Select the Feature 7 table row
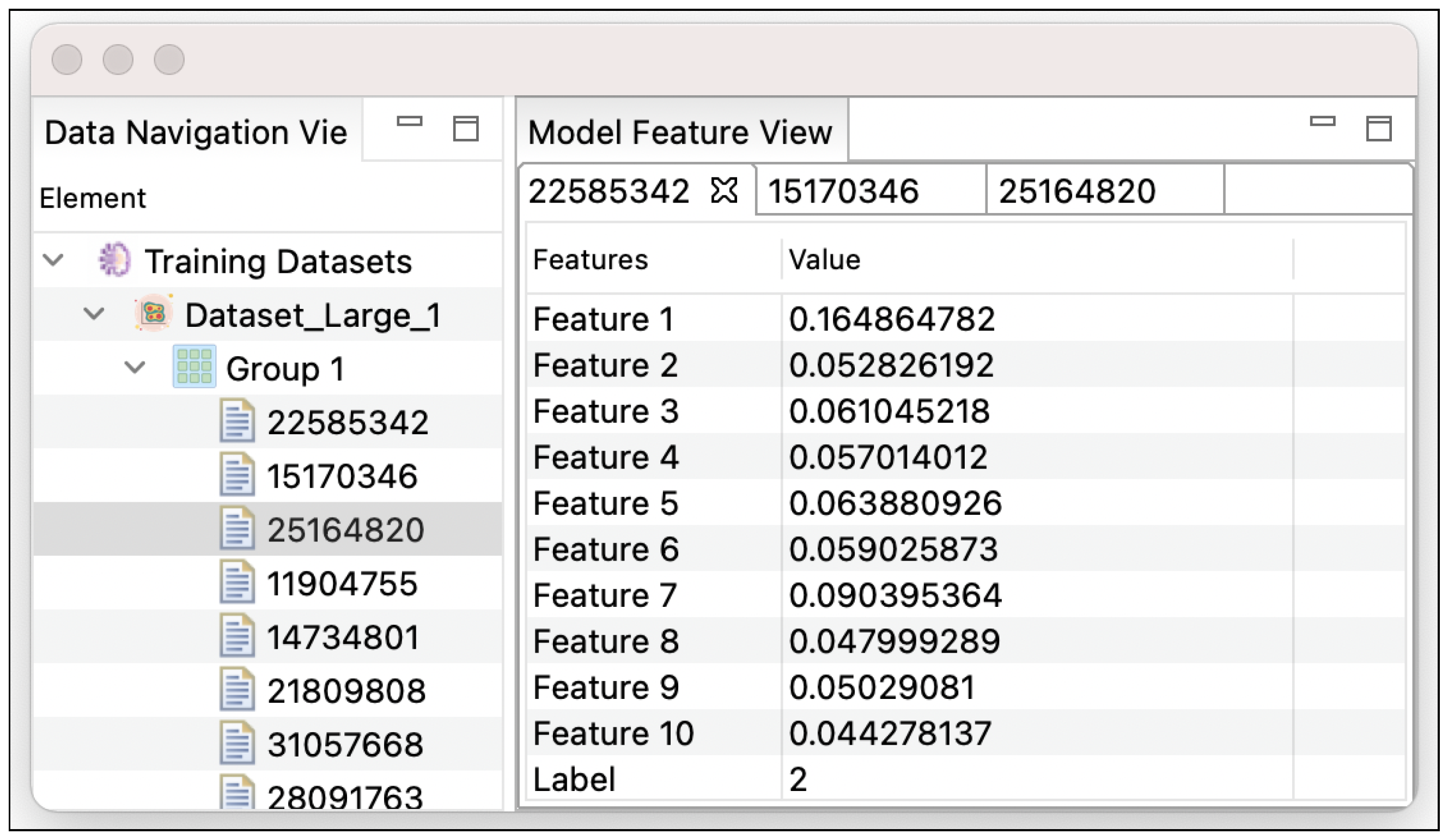This screenshot has height=840, width=1448. tap(605, 595)
